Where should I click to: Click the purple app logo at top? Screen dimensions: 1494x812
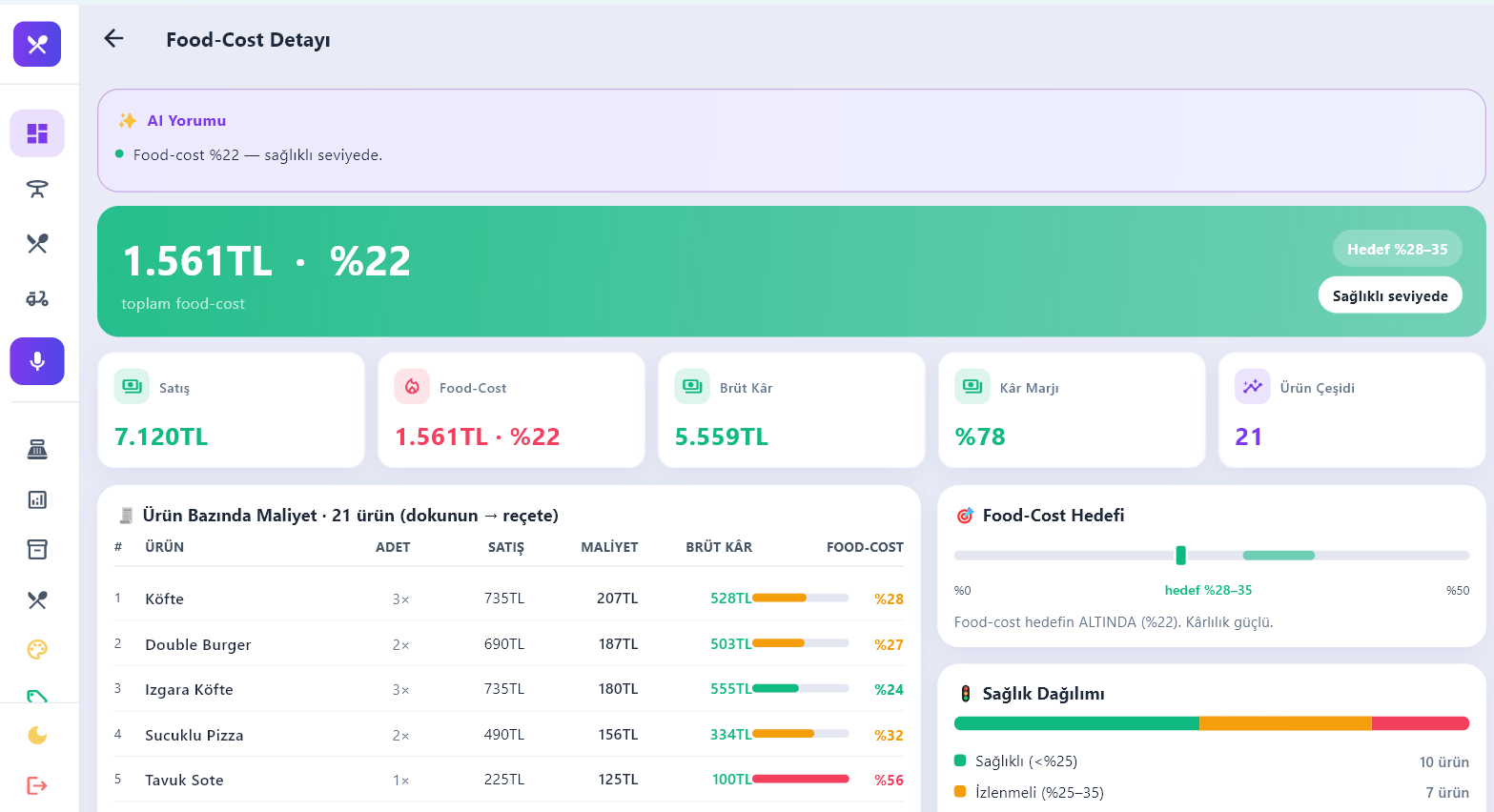37,44
